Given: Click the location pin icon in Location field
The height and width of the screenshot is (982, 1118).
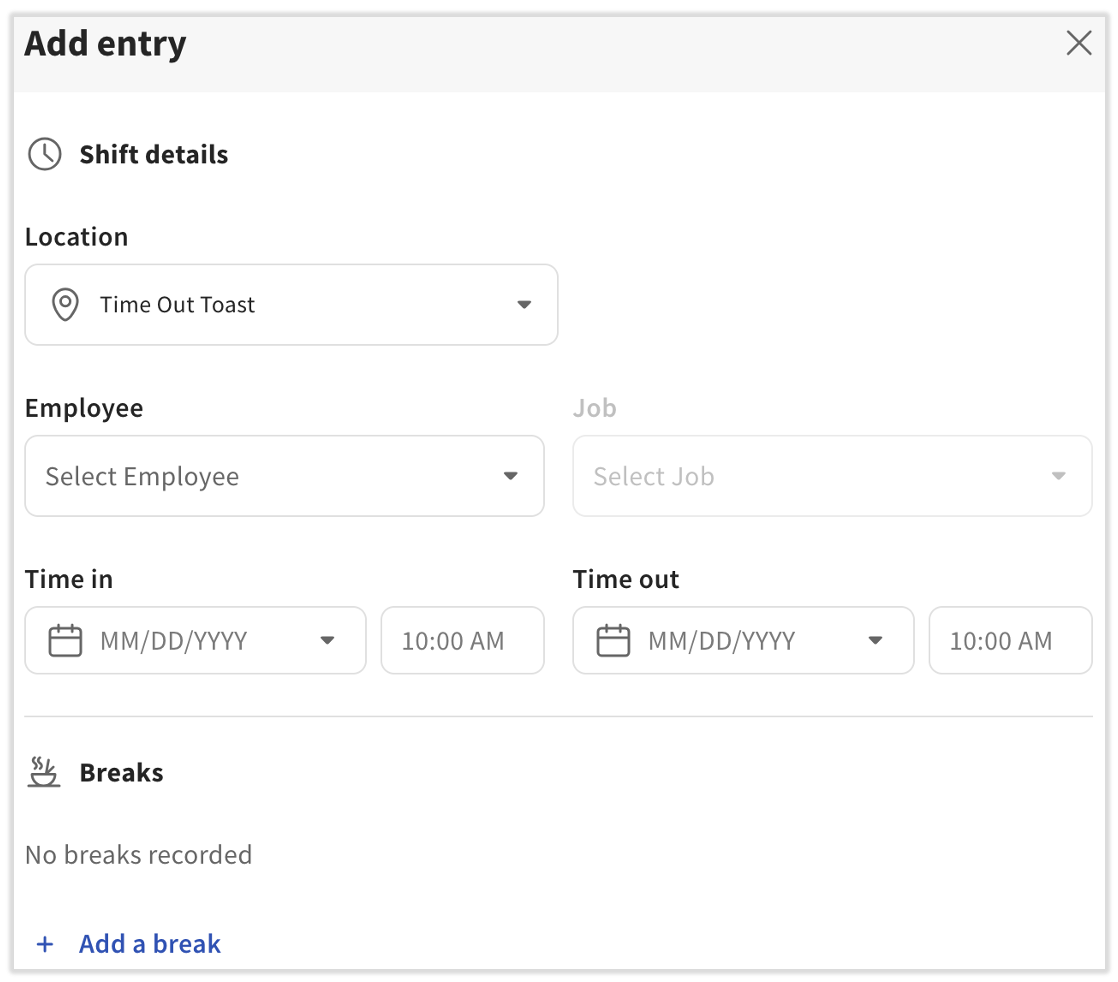Looking at the screenshot, I should point(66,305).
